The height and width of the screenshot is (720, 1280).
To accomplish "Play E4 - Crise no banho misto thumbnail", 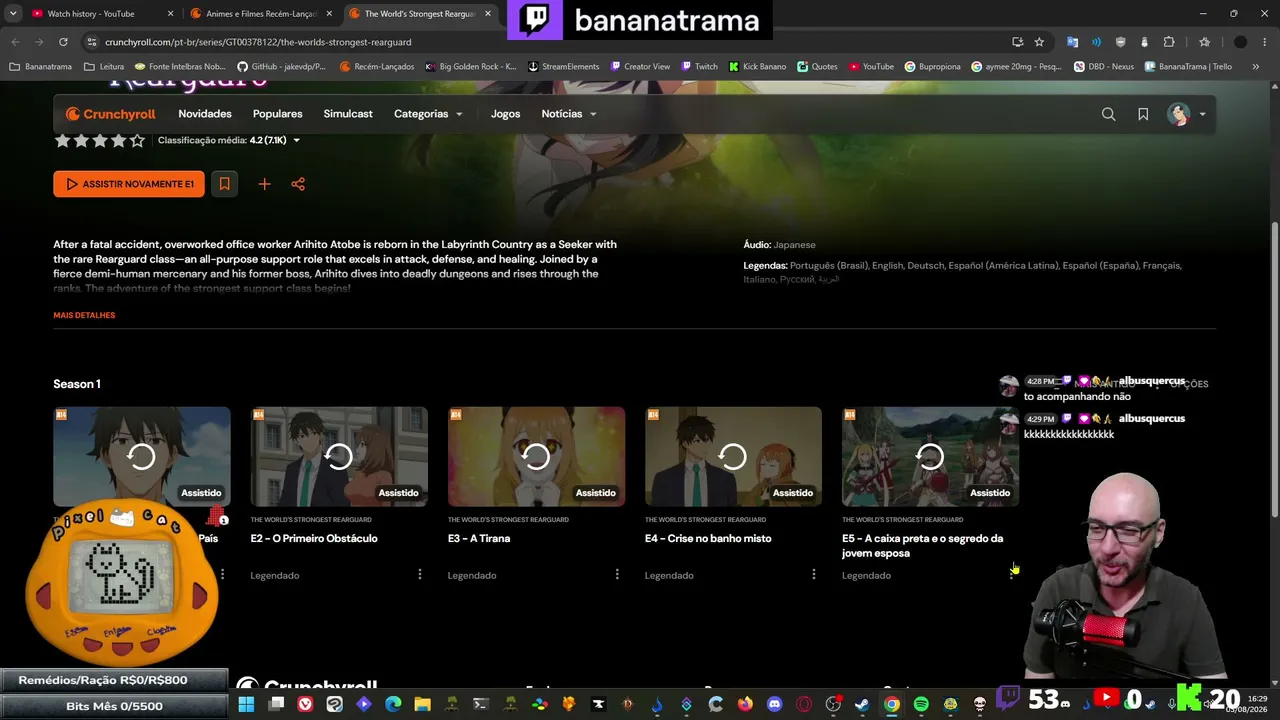I will tap(733, 456).
